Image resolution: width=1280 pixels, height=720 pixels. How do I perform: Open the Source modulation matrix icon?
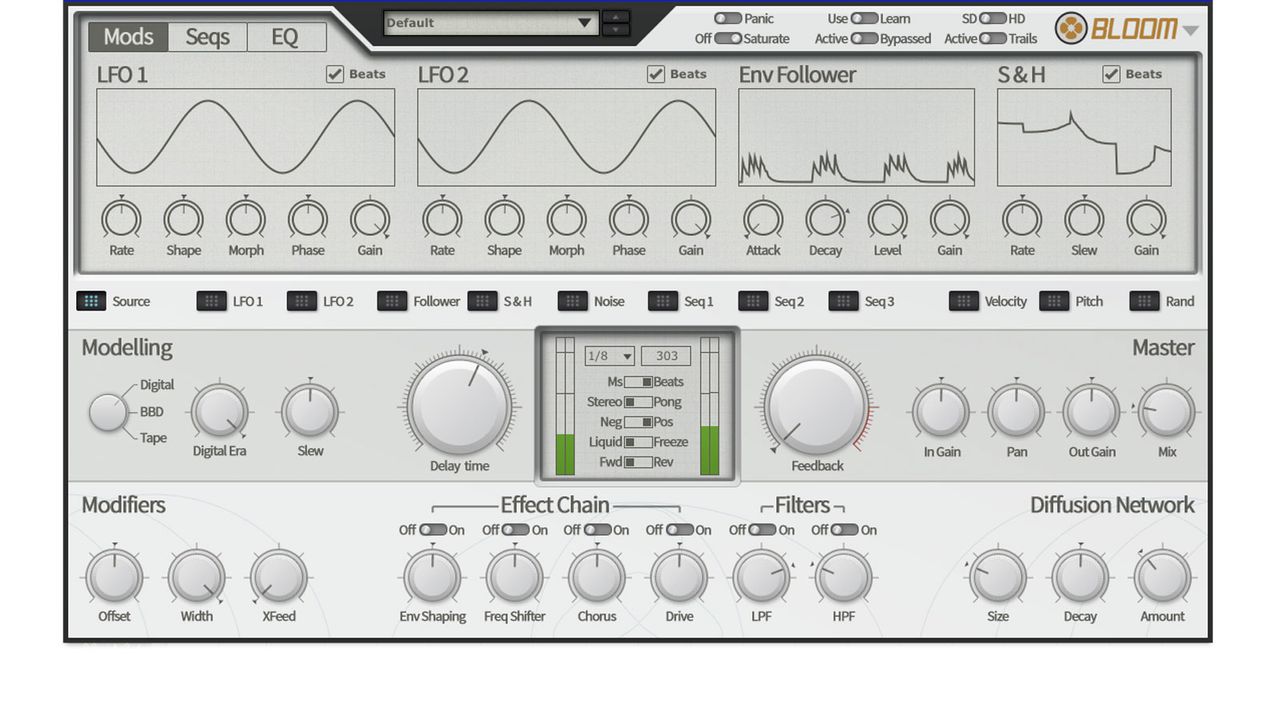[x=92, y=301]
